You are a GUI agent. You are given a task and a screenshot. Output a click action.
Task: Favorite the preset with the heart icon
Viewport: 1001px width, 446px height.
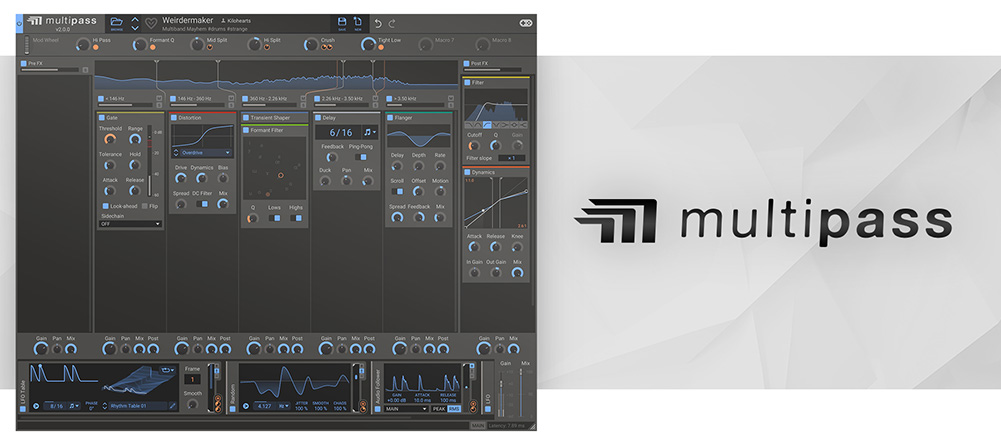click(x=151, y=23)
